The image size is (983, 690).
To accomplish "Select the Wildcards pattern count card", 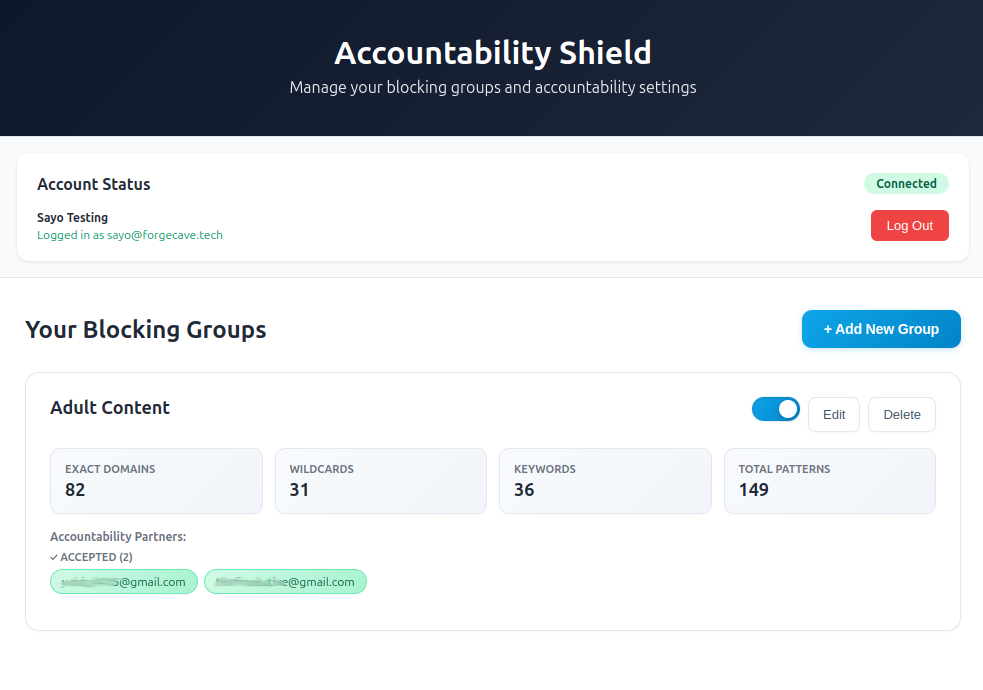I will [x=380, y=481].
